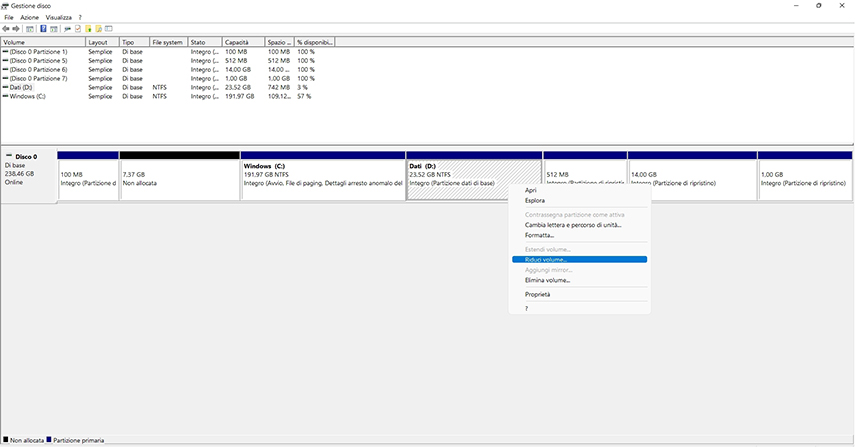Screen dimensions: 855x447
Task: Sort list by Capacità column header
Action: pyautogui.click(x=236, y=43)
